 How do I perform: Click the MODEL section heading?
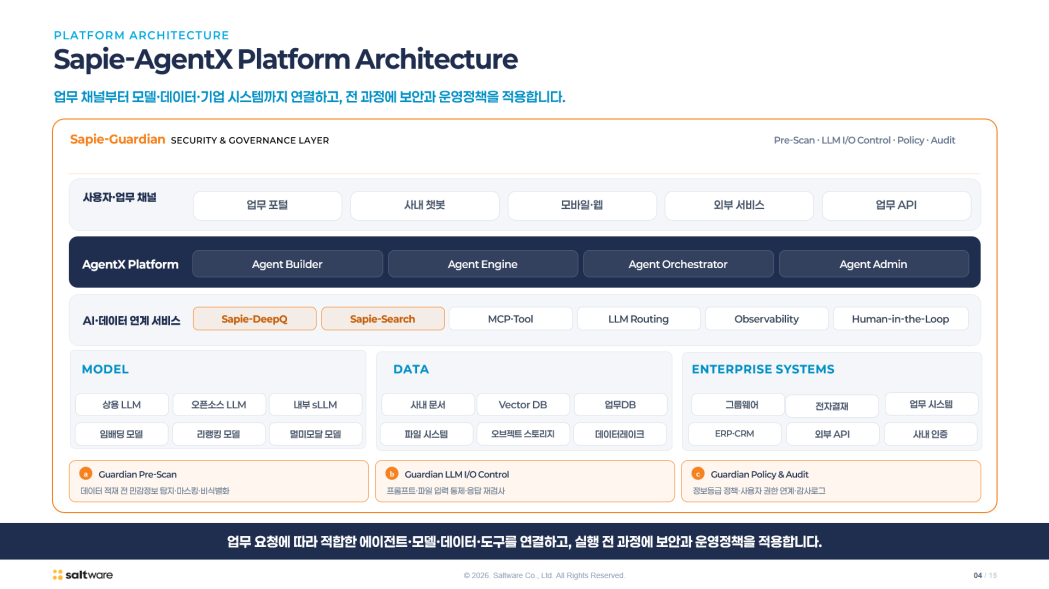[105, 369]
